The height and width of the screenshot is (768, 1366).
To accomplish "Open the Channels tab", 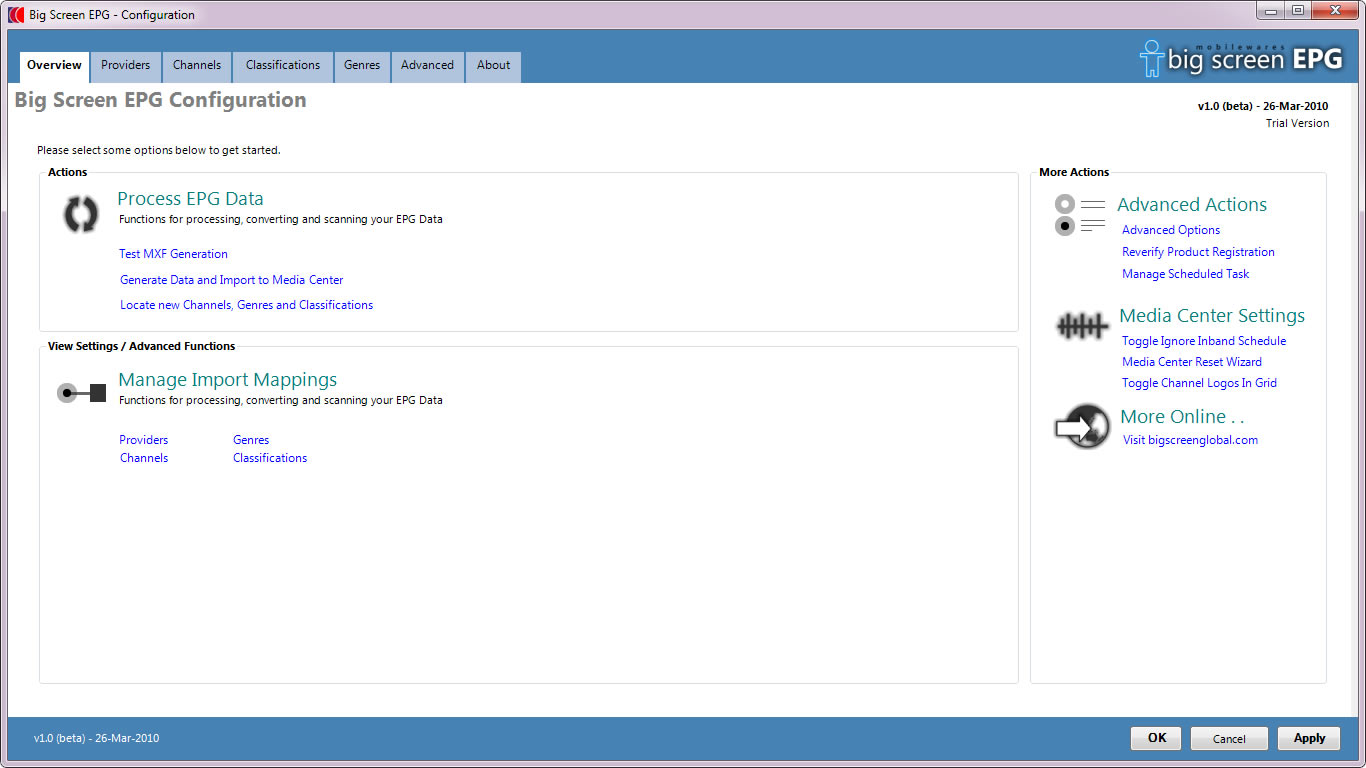I will click(x=197, y=66).
